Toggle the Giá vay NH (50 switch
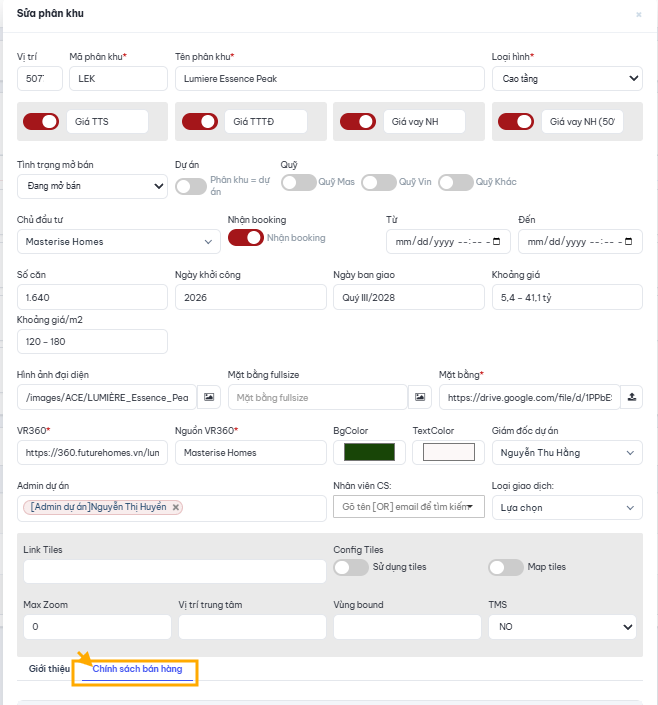The image size is (658, 705). click(x=516, y=121)
